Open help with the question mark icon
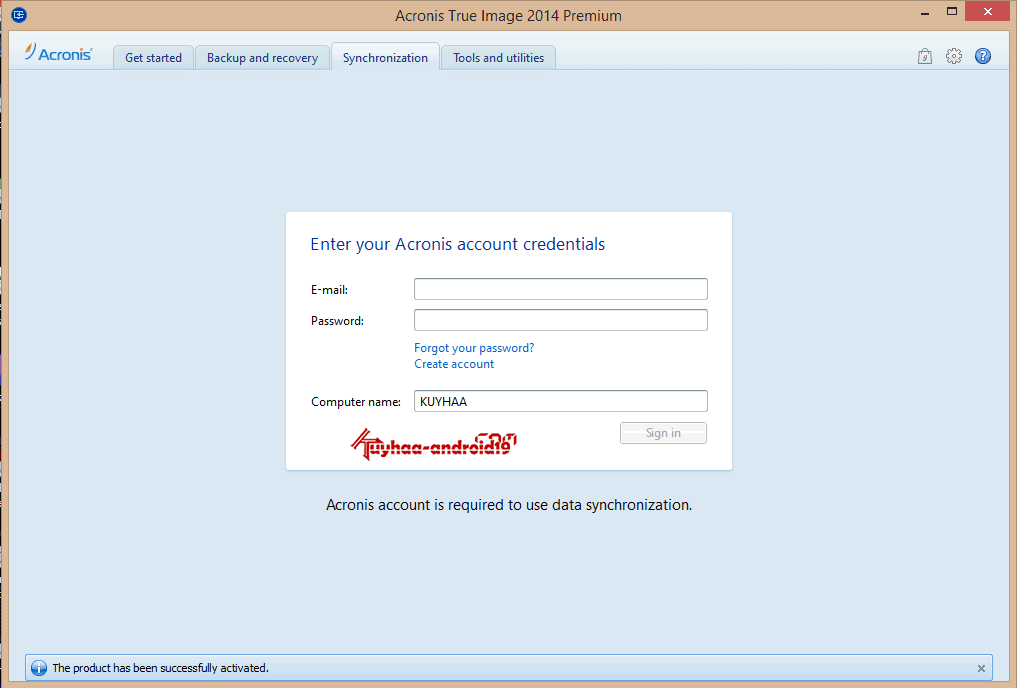The image size is (1017, 688). [983, 56]
